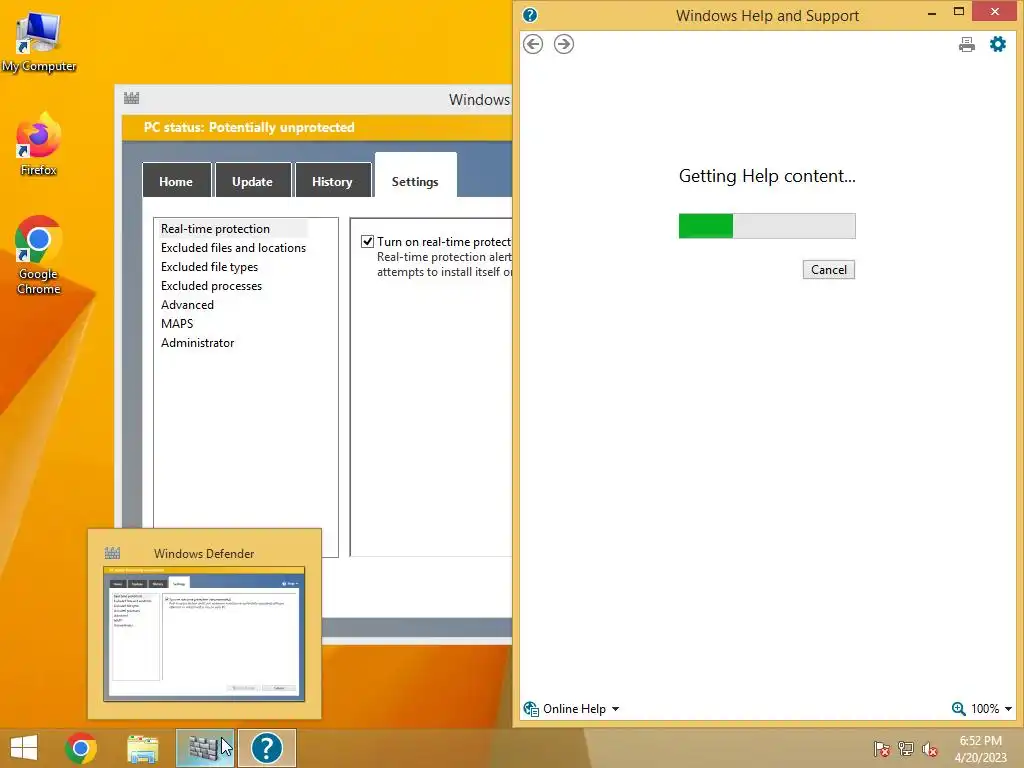Open Google Chrome desktop shortcut
Screen dimensions: 1024x768
point(39,255)
